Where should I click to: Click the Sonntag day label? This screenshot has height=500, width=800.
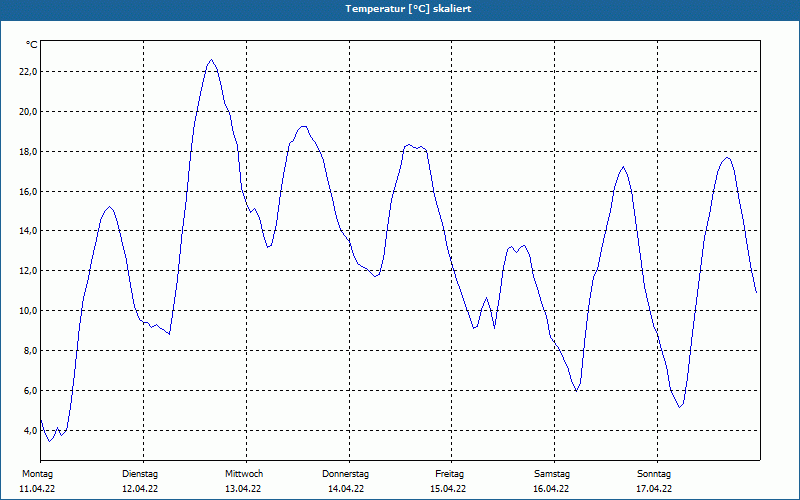tap(654, 474)
